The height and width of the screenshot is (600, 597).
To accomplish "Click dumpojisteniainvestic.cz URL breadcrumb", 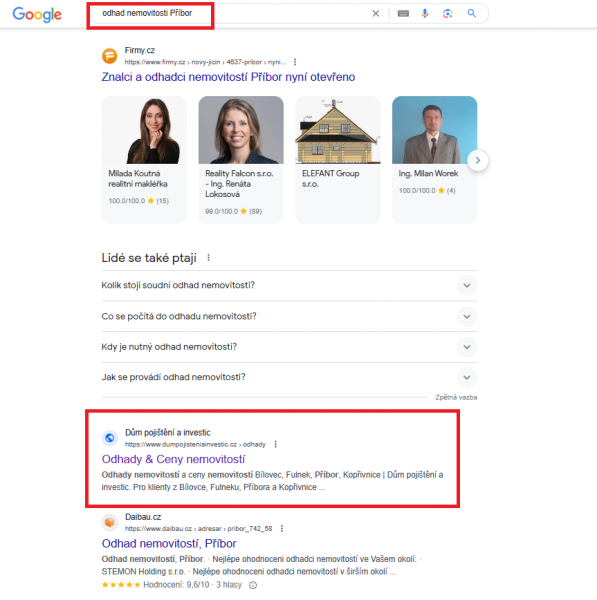I will [x=195, y=444].
